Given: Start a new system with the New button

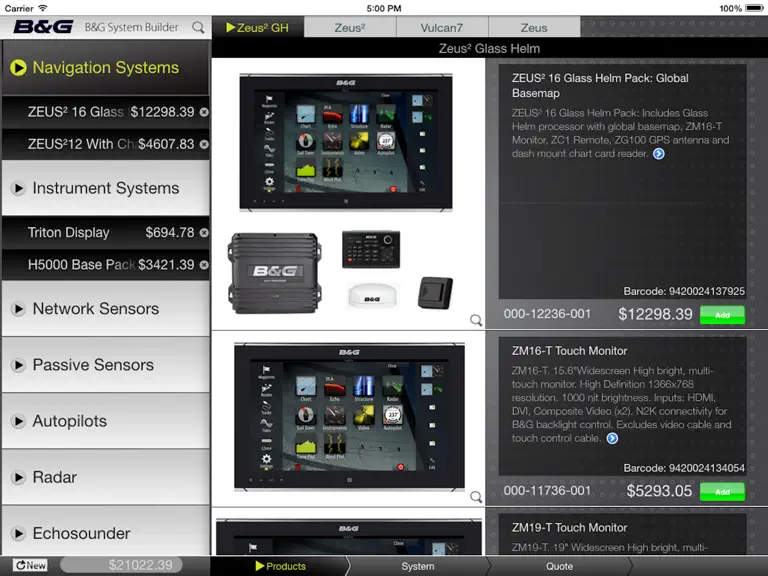Looking at the screenshot, I should coord(30,565).
